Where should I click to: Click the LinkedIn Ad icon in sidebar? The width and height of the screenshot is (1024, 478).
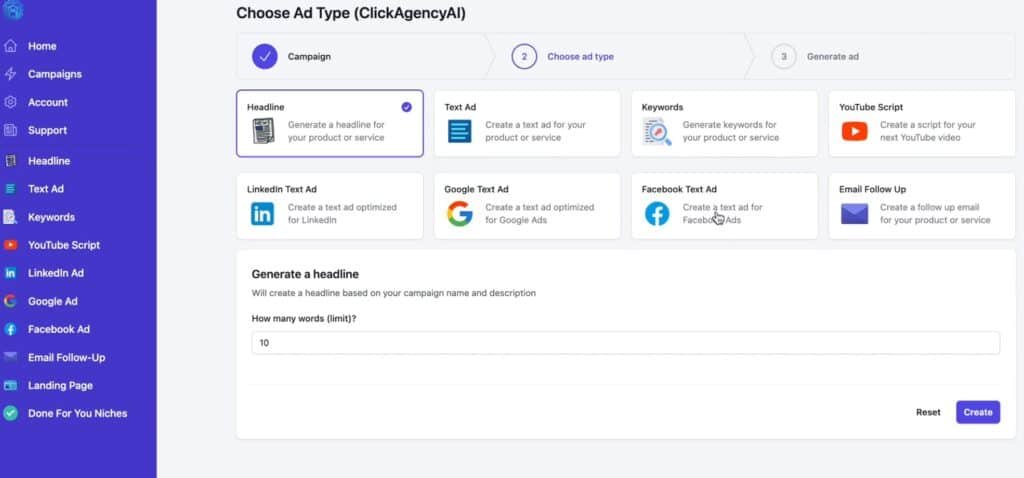click(10, 273)
